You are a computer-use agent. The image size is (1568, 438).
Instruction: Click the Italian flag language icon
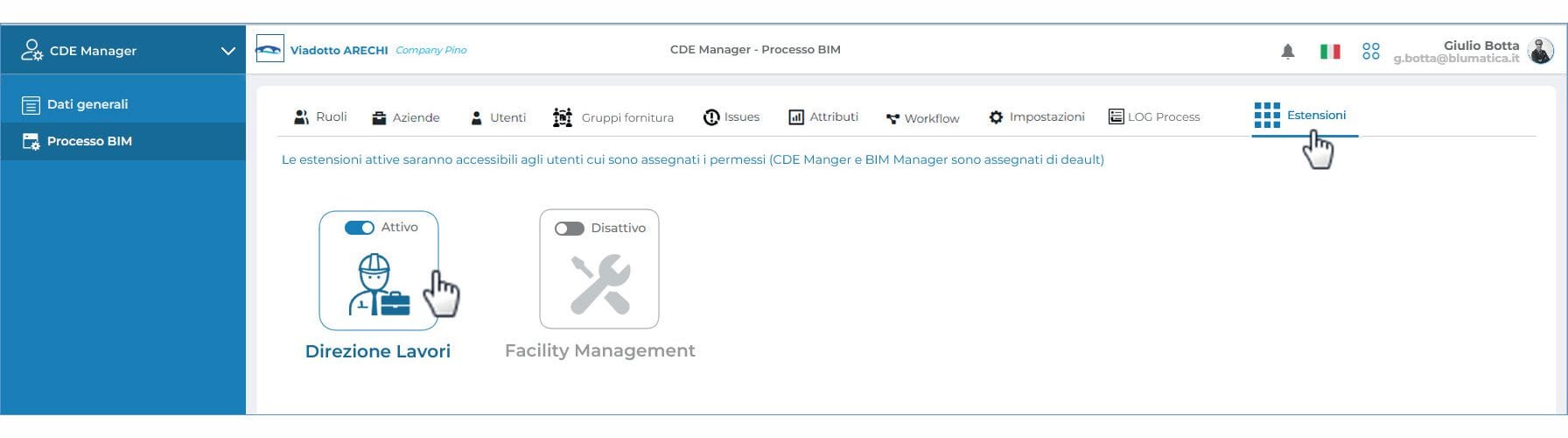coord(1330,52)
